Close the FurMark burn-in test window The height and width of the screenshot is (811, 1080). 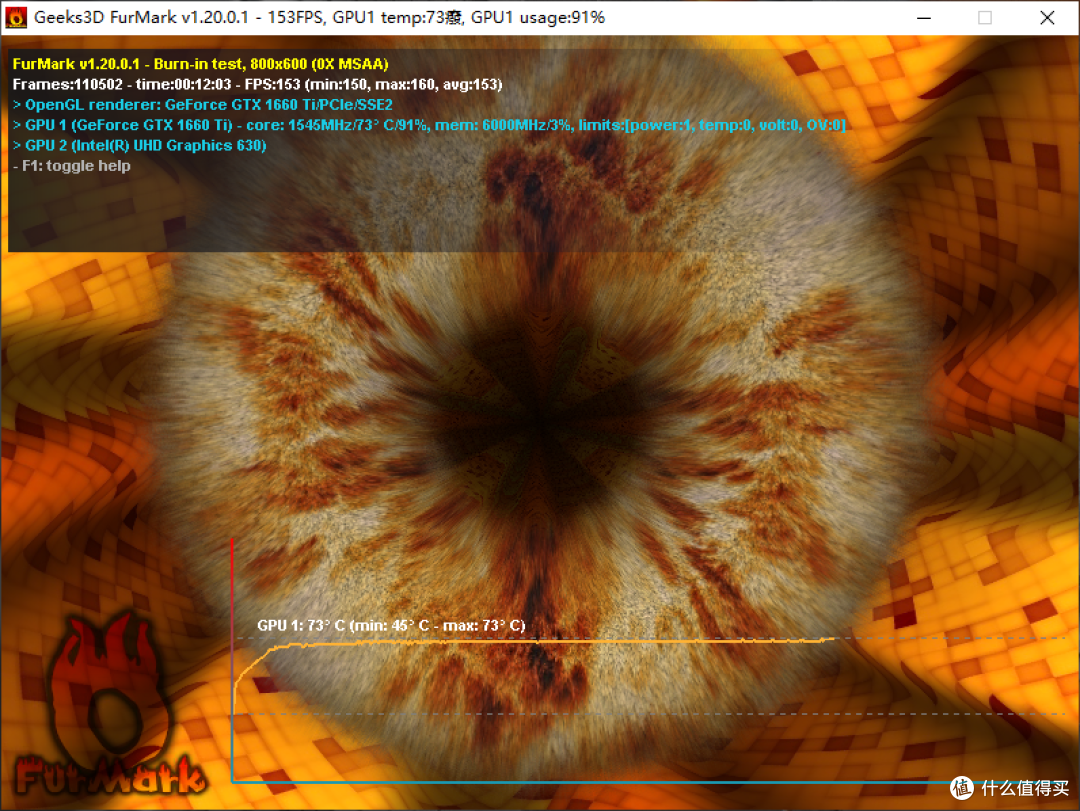coord(1047,17)
